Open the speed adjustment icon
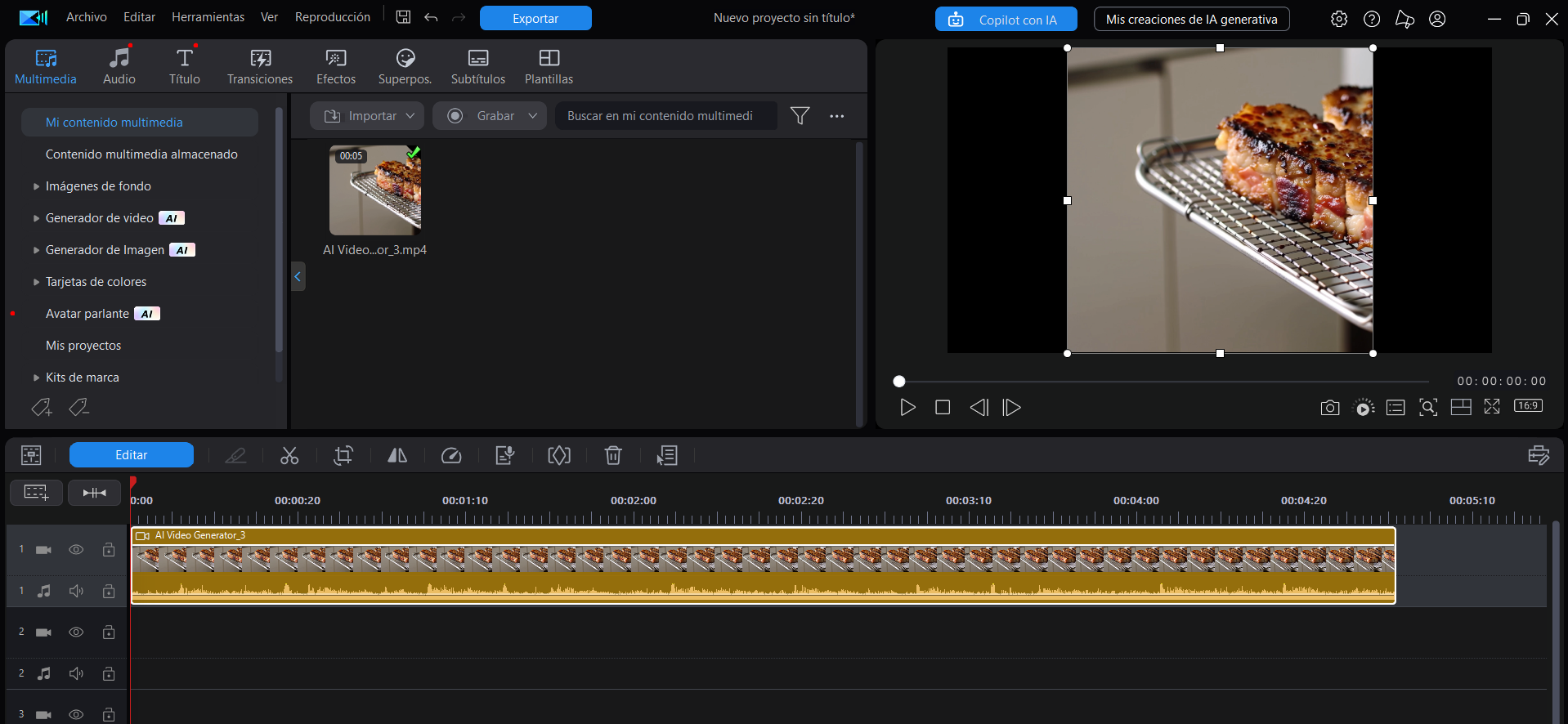 [451, 455]
